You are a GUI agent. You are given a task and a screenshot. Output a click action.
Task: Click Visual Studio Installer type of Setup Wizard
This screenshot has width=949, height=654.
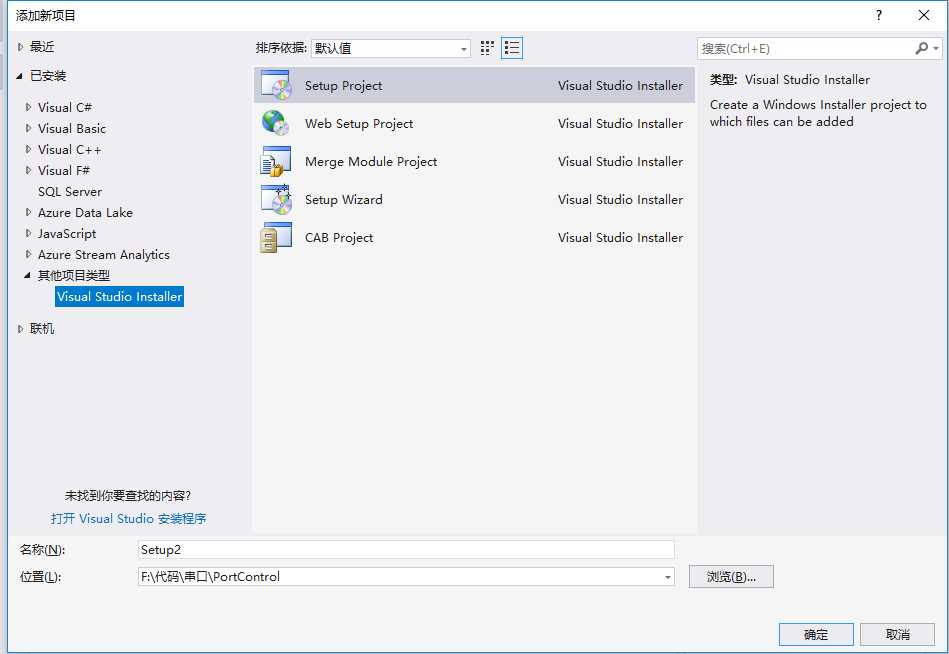[620, 200]
